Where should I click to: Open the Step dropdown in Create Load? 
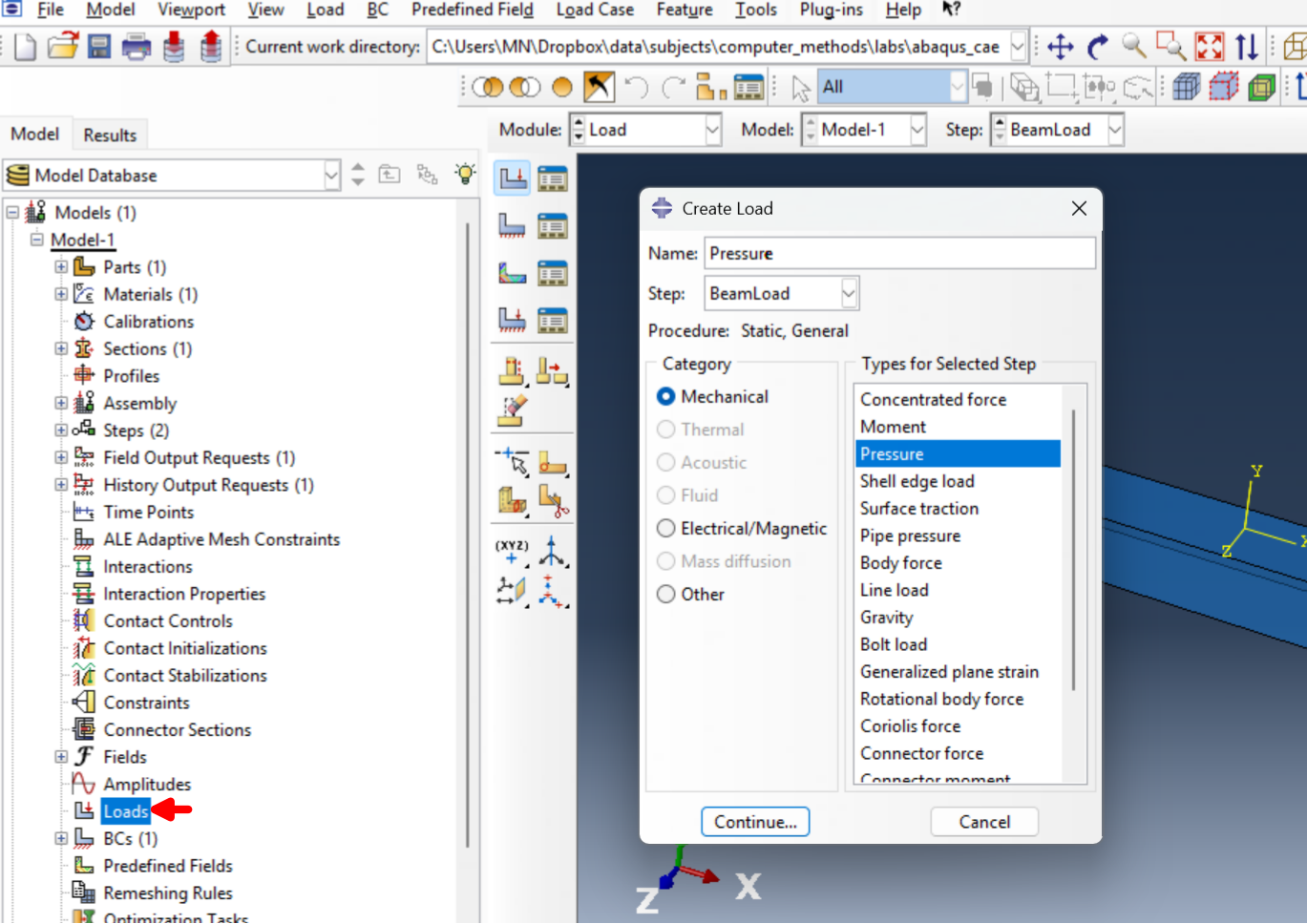tap(848, 294)
